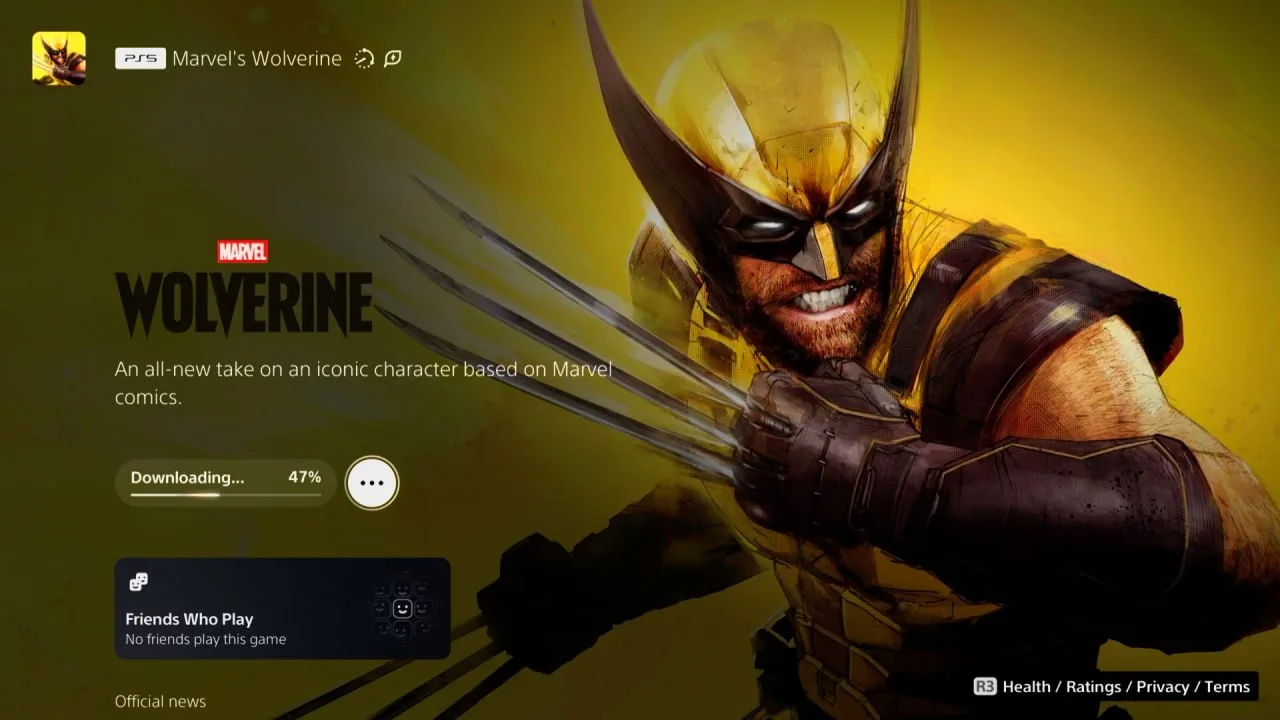This screenshot has height=720, width=1280.
Task: Open the Friends Who Play card
Action: coord(282,608)
